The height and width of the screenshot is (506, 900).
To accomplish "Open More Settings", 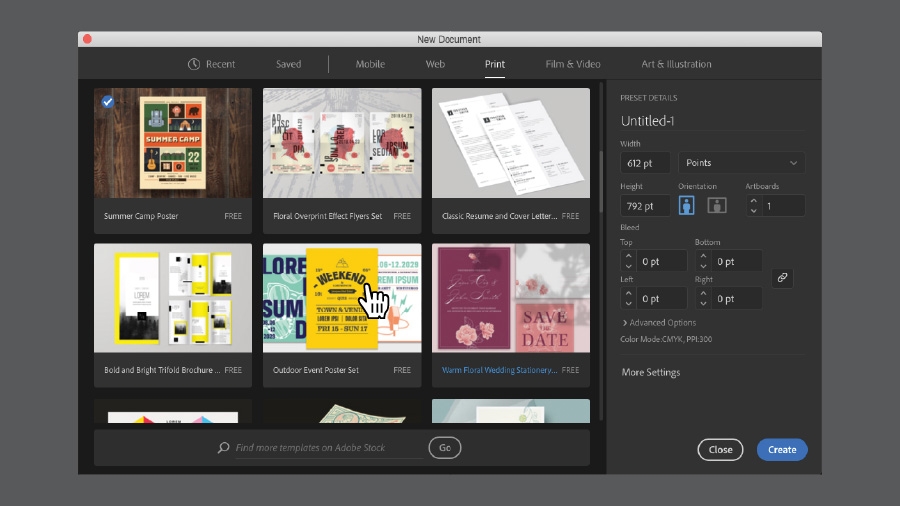I will 651,372.
